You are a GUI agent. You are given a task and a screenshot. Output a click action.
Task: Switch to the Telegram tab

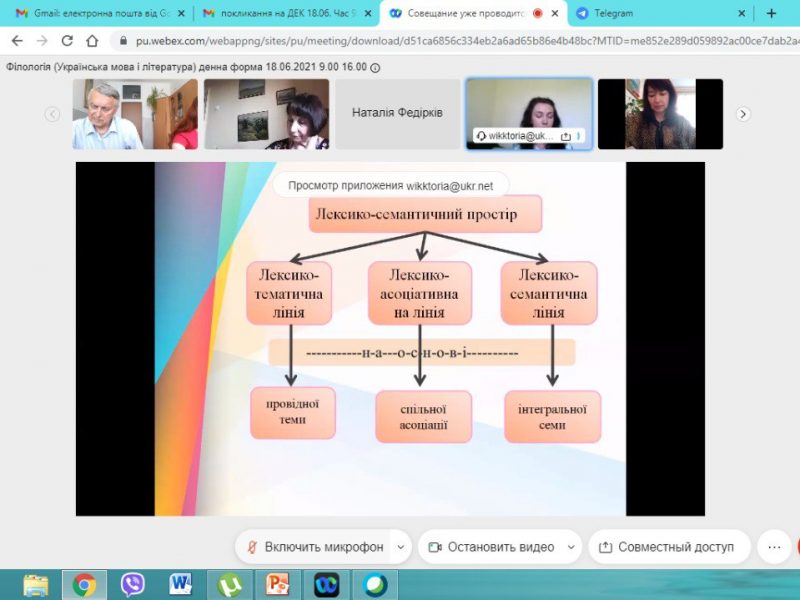tap(660, 14)
